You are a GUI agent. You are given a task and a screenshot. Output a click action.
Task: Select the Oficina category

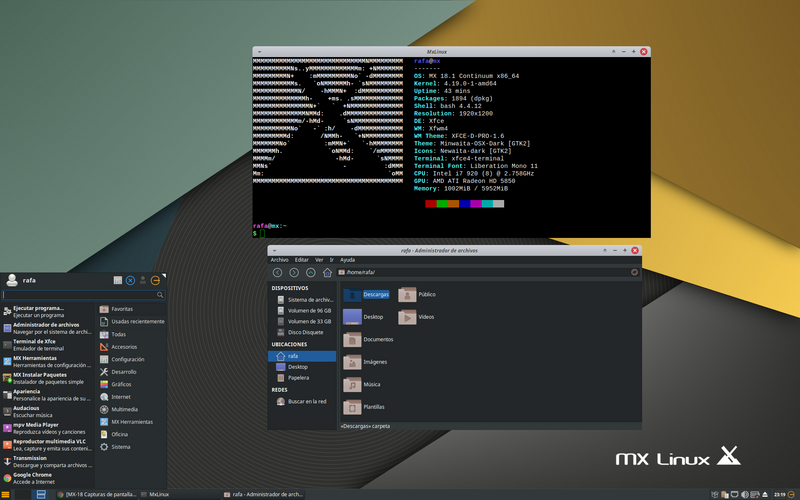point(131,434)
